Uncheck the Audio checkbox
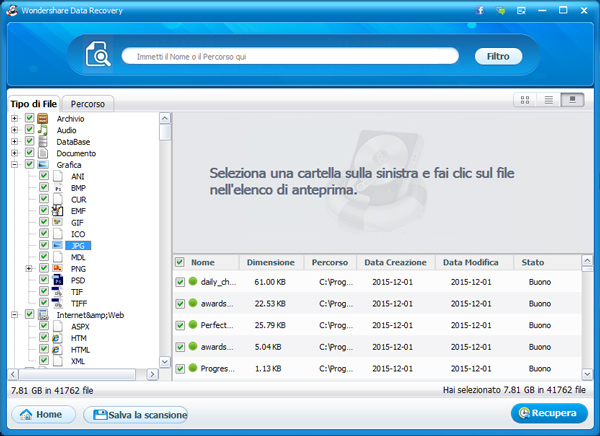Screen dimensions: 600x436 (x=29, y=129)
